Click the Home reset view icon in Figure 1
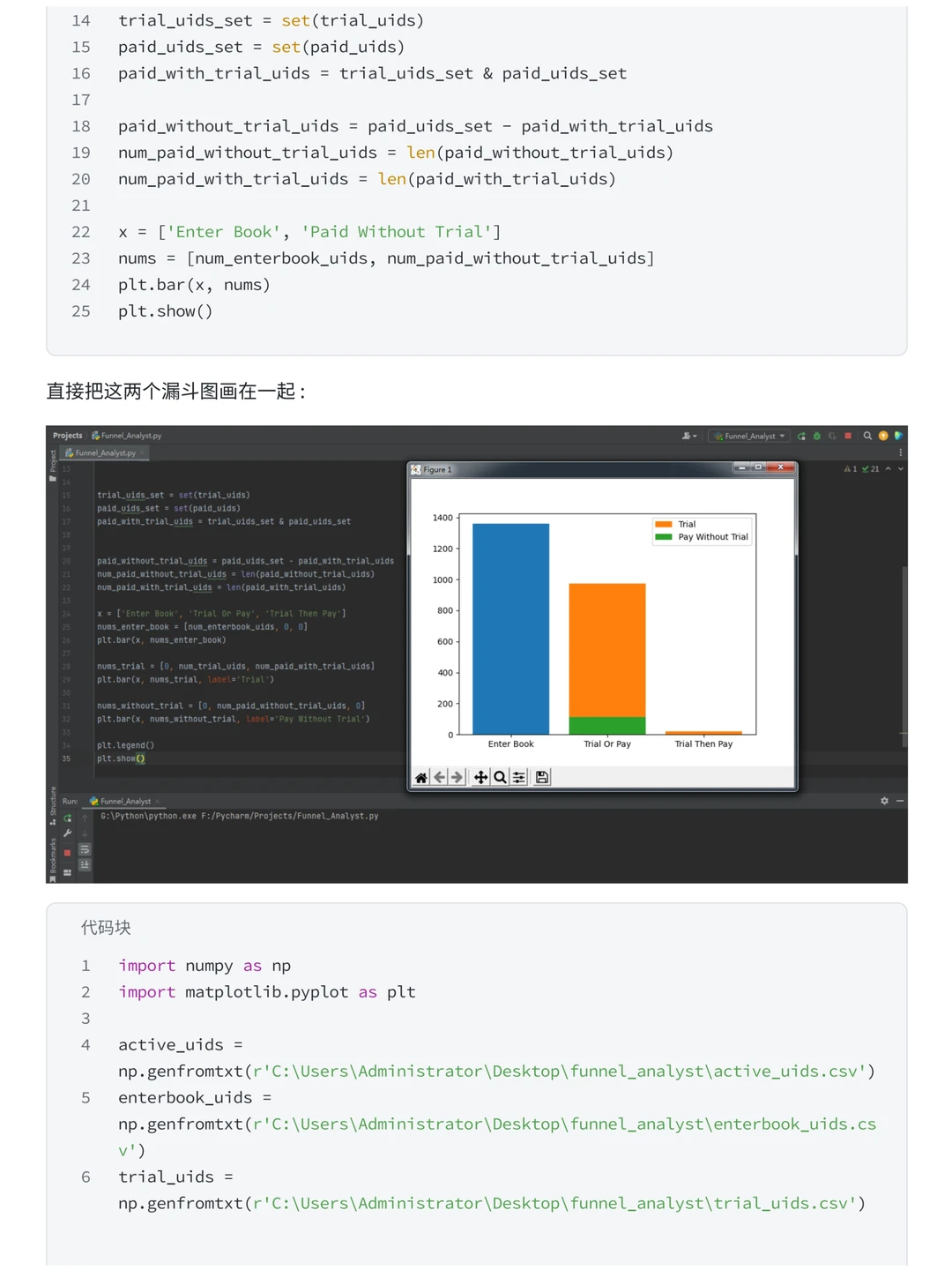 pyautogui.click(x=421, y=777)
